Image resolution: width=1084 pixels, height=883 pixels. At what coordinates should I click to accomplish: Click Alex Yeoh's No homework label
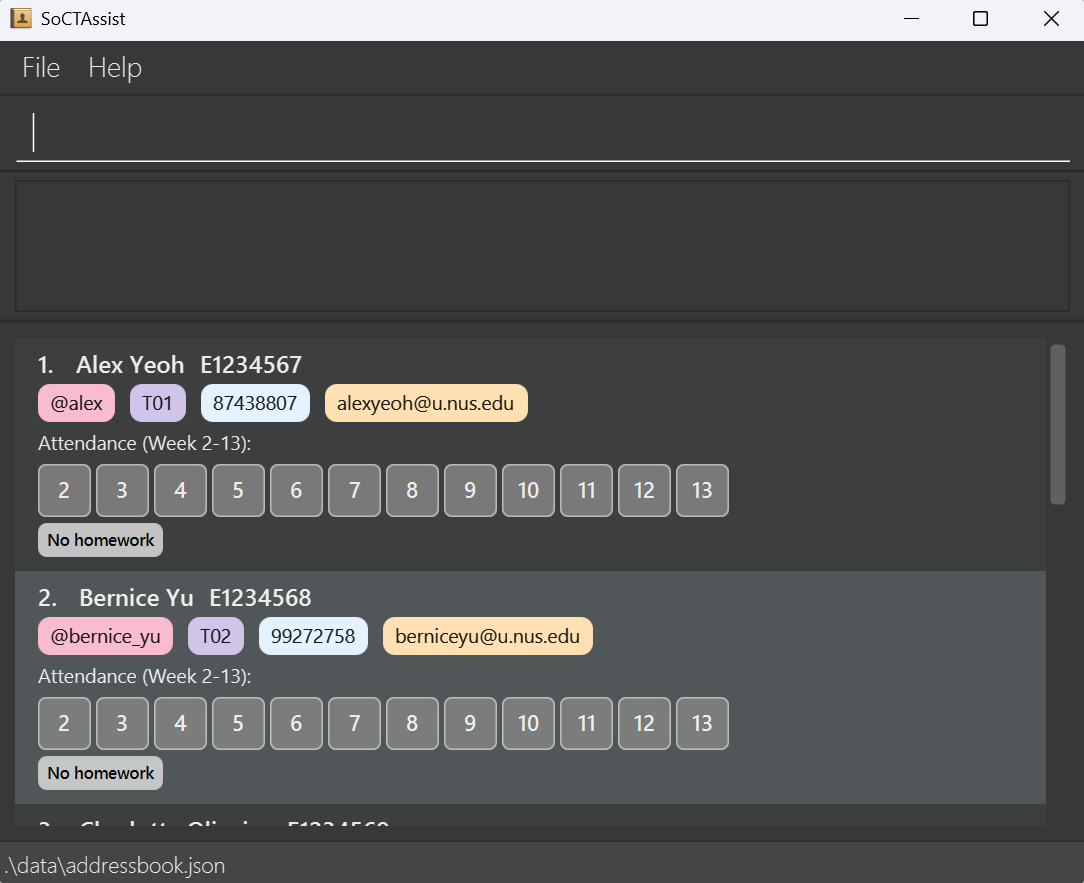101,540
